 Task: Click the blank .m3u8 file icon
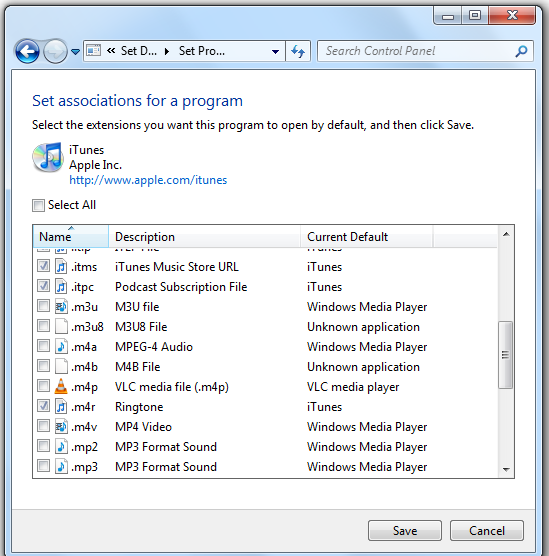(61, 326)
